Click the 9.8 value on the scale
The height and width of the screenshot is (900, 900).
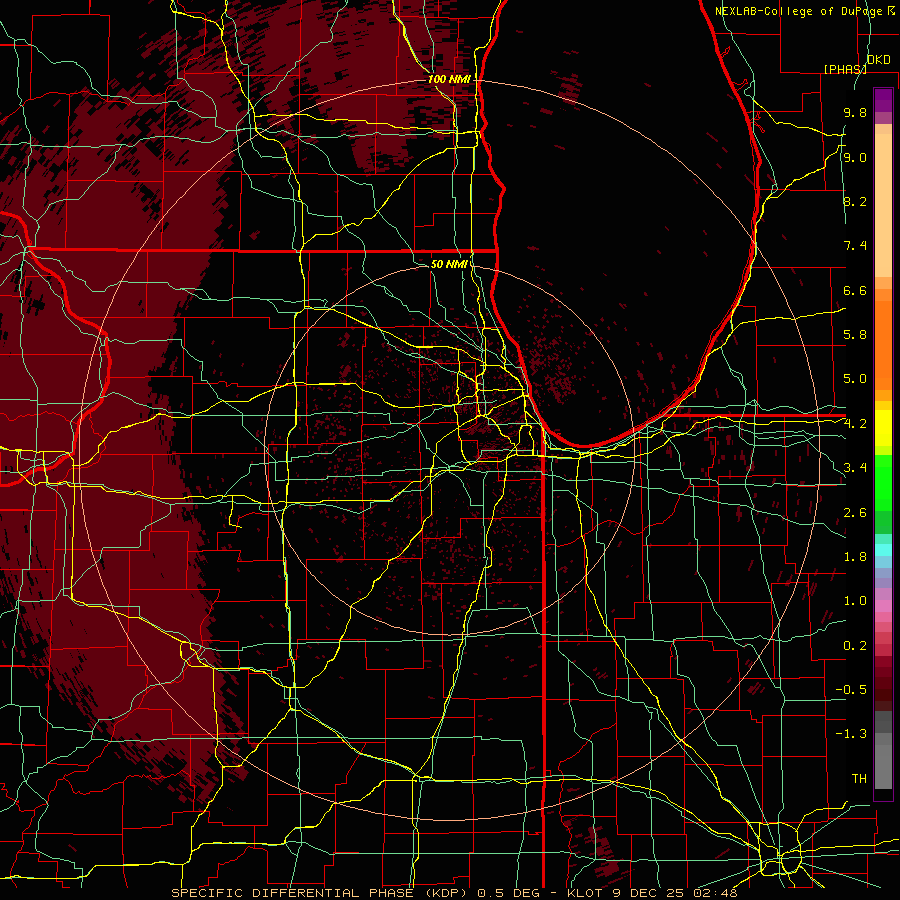click(x=855, y=112)
